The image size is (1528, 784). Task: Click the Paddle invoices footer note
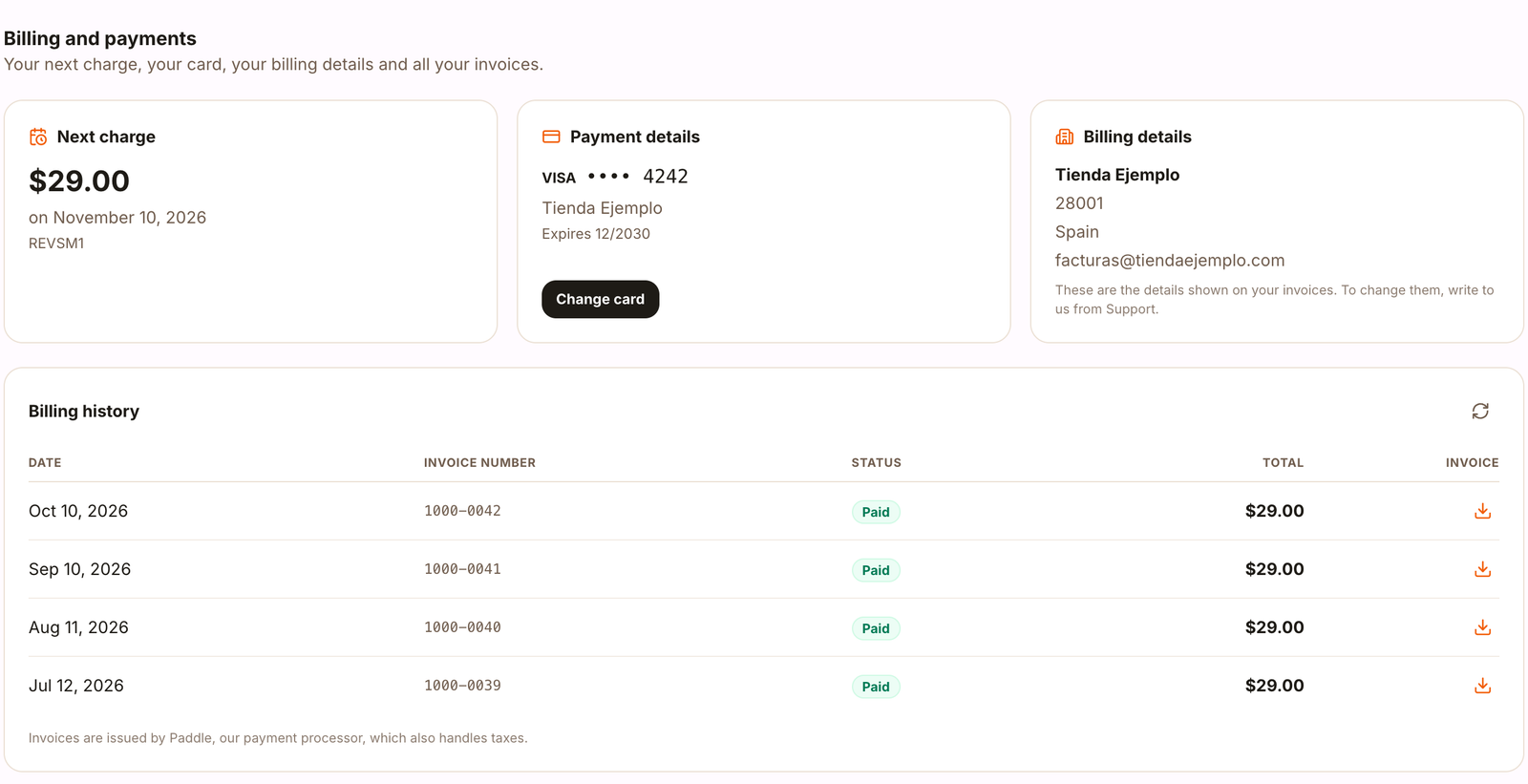(278, 738)
